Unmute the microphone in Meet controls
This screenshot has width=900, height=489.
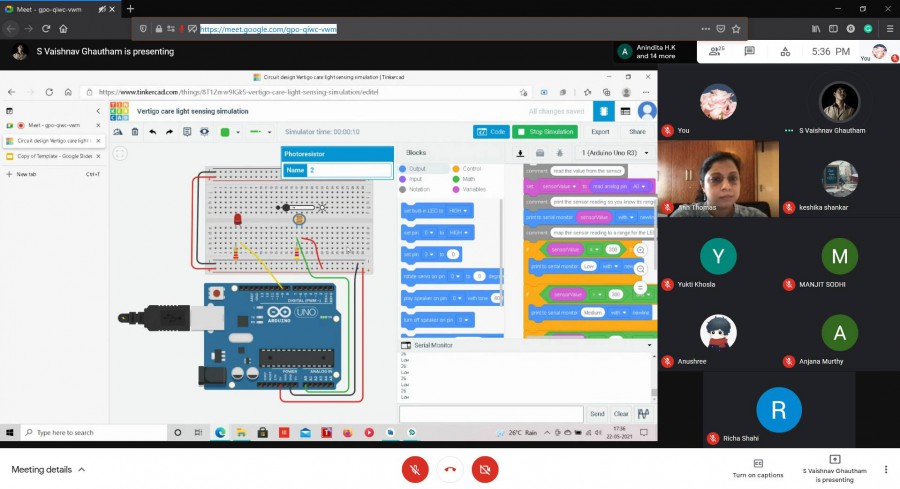tap(415, 469)
